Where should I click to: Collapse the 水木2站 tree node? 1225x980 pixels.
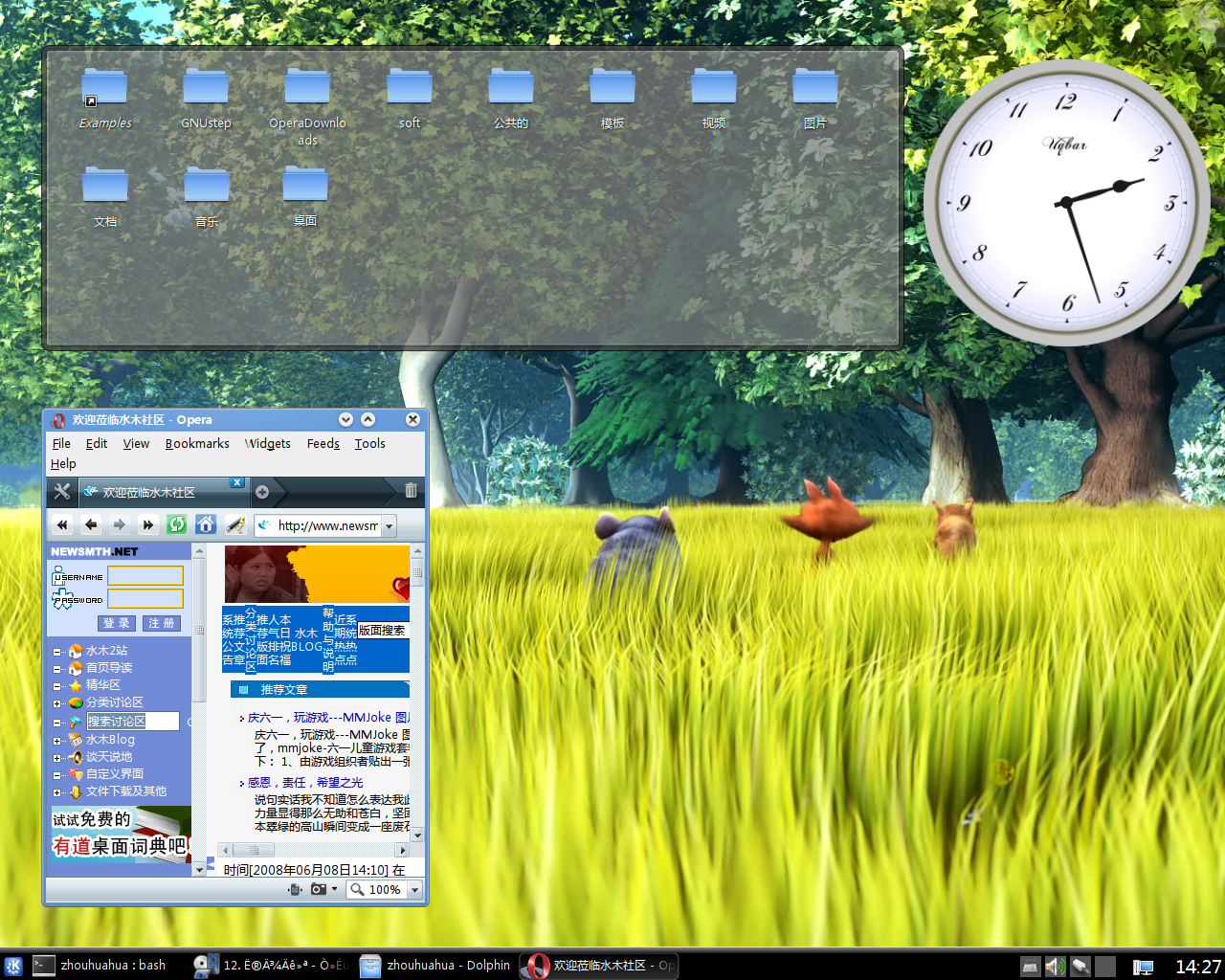click(x=56, y=652)
